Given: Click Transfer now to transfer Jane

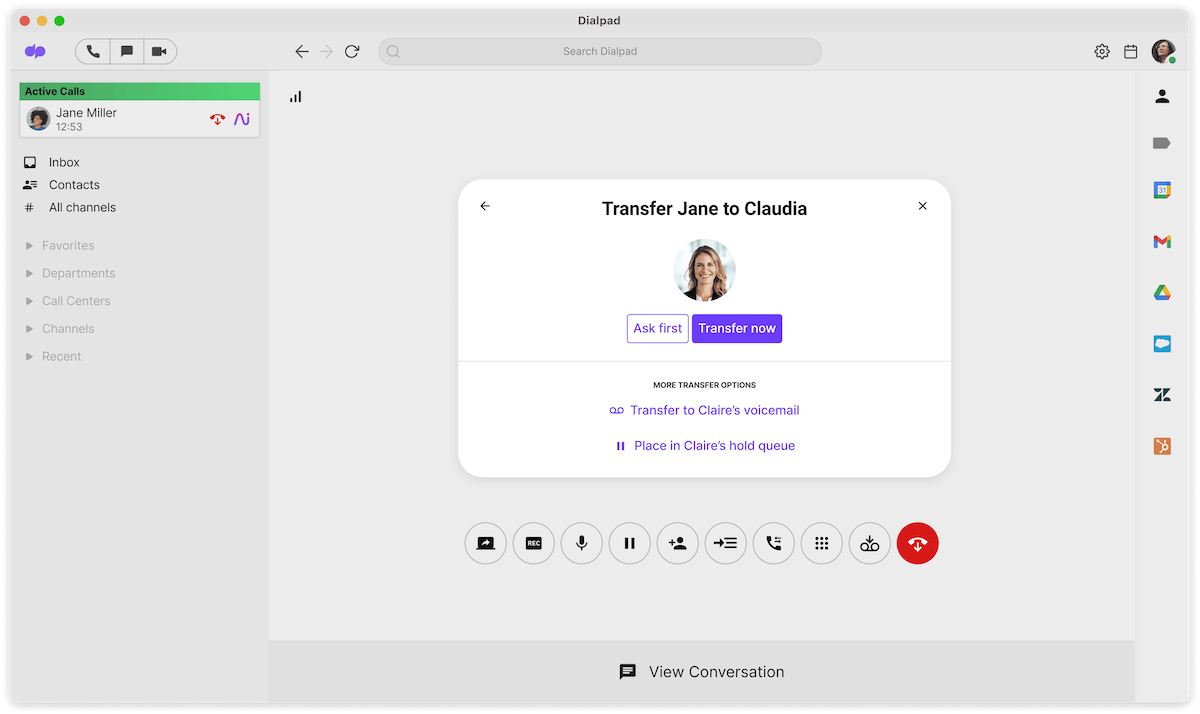Looking at the screenshot, I should click(737, 328).
